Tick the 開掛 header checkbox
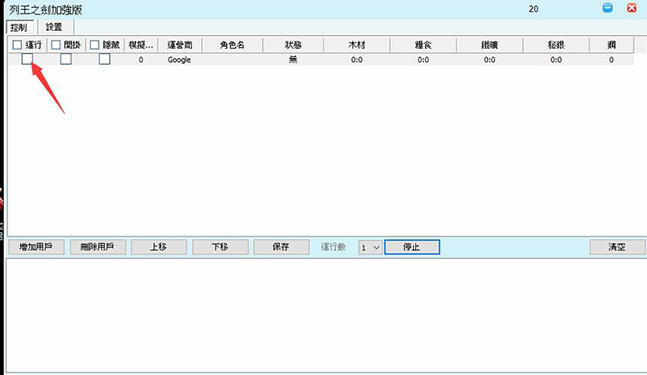Screen dimensions: 647x375 (56, 45)
